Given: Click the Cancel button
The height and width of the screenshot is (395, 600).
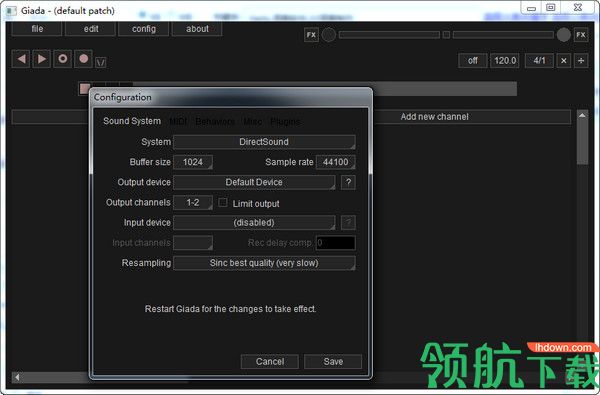Looking at the screenshot, I should [x=270, y=361].
